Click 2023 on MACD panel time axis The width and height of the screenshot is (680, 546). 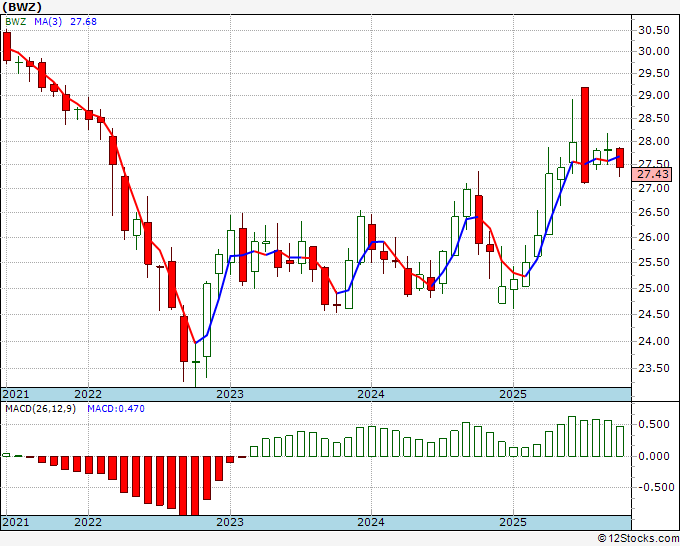[x=230, y=522]
